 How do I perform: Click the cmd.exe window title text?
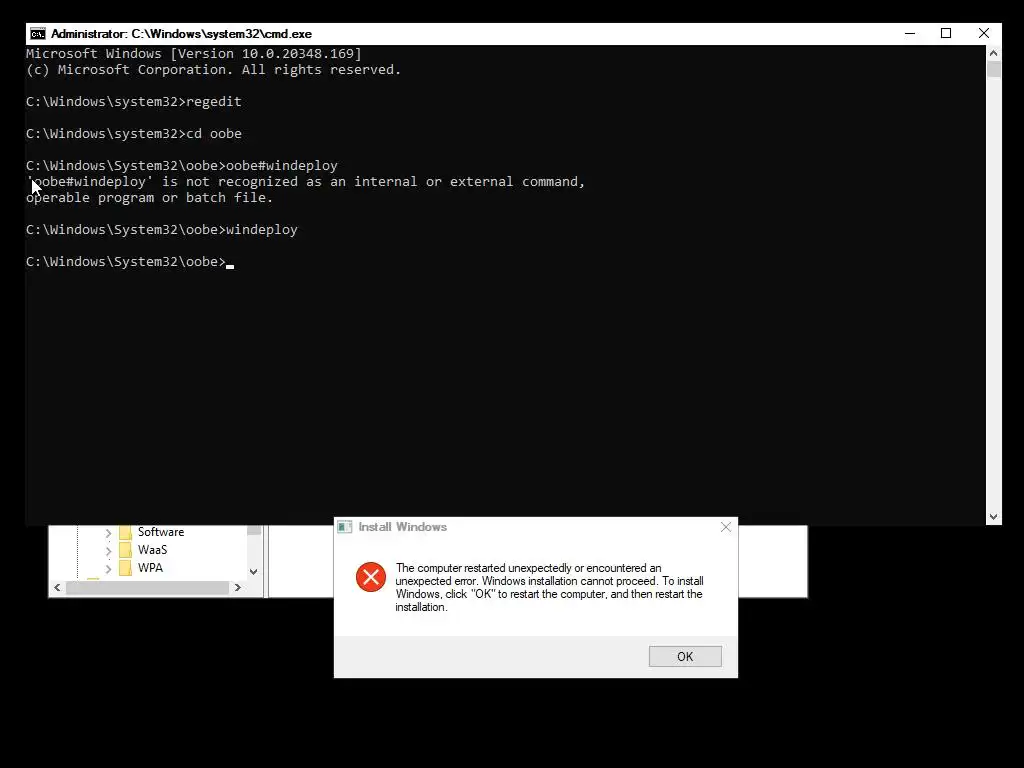(x=182, y=34)
